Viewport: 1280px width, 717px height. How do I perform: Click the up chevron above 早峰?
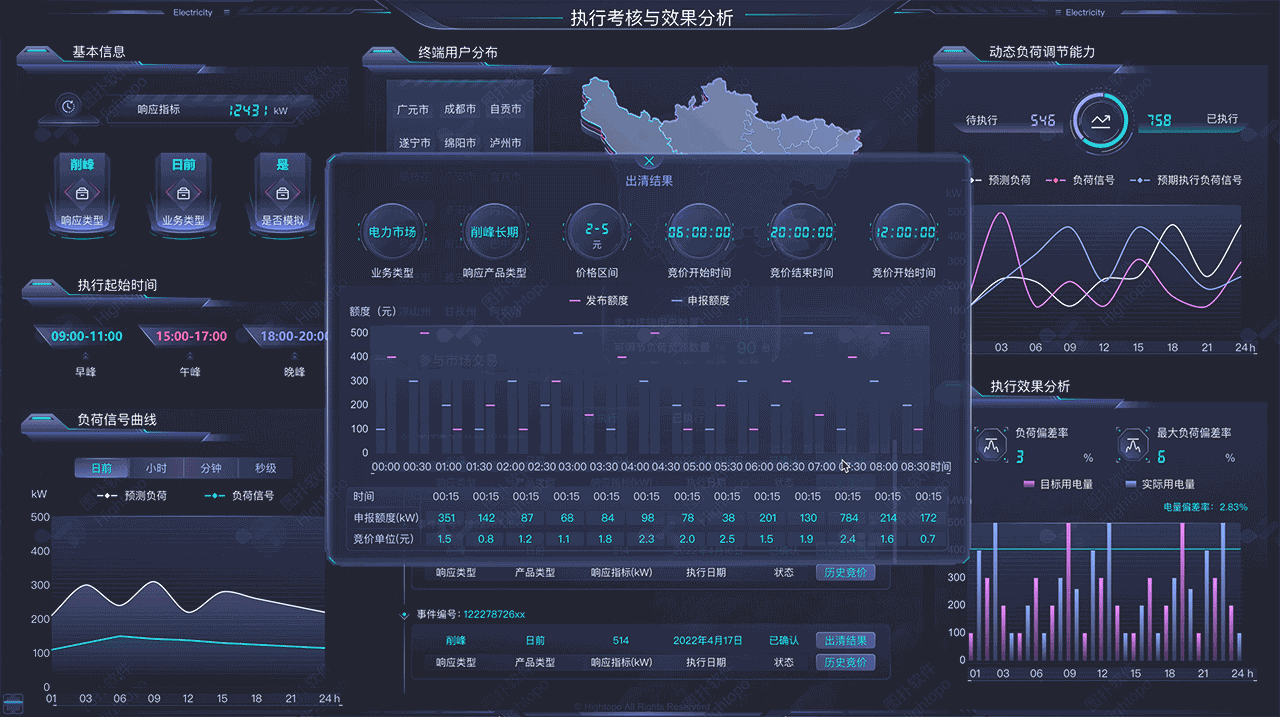point(86,355)
